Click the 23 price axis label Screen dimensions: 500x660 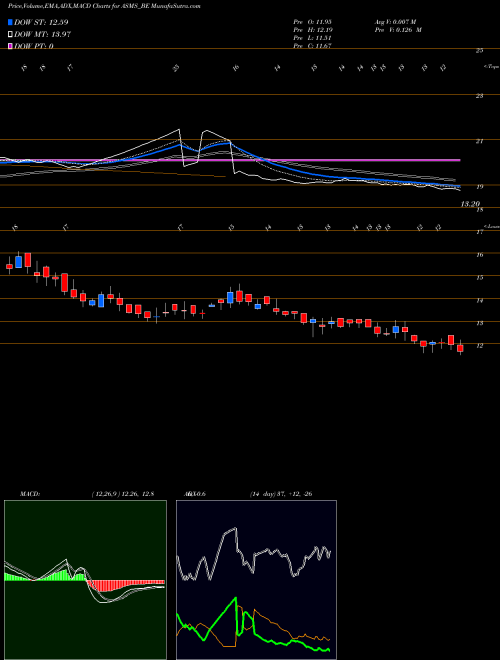[x=479, y=96]
